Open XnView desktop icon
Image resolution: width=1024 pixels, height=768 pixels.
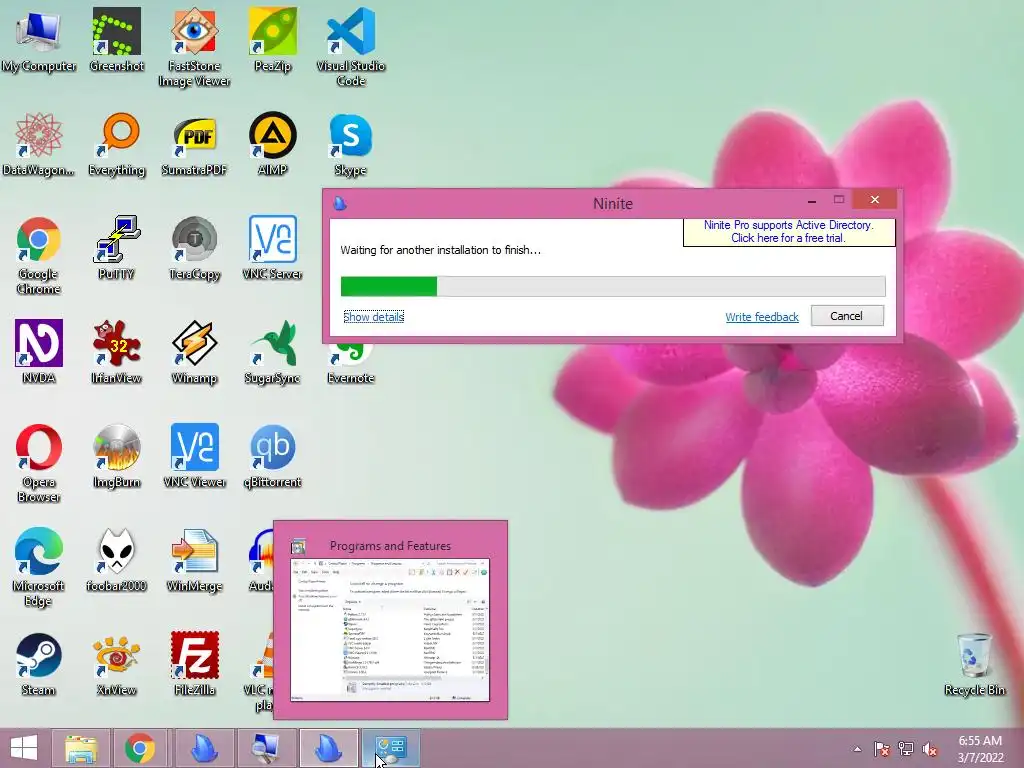(x=116, y=664)
